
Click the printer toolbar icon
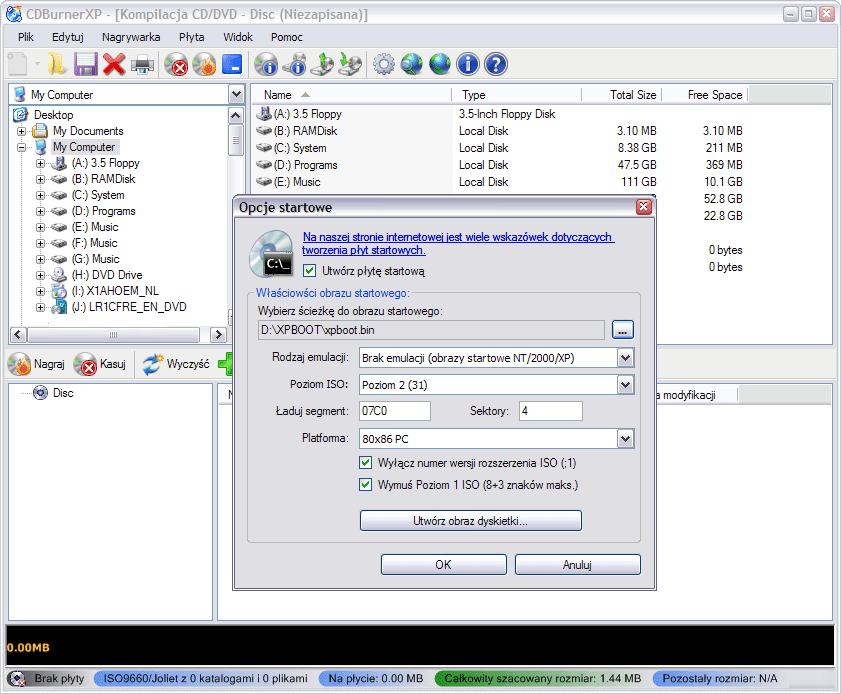tap(142, 64)
